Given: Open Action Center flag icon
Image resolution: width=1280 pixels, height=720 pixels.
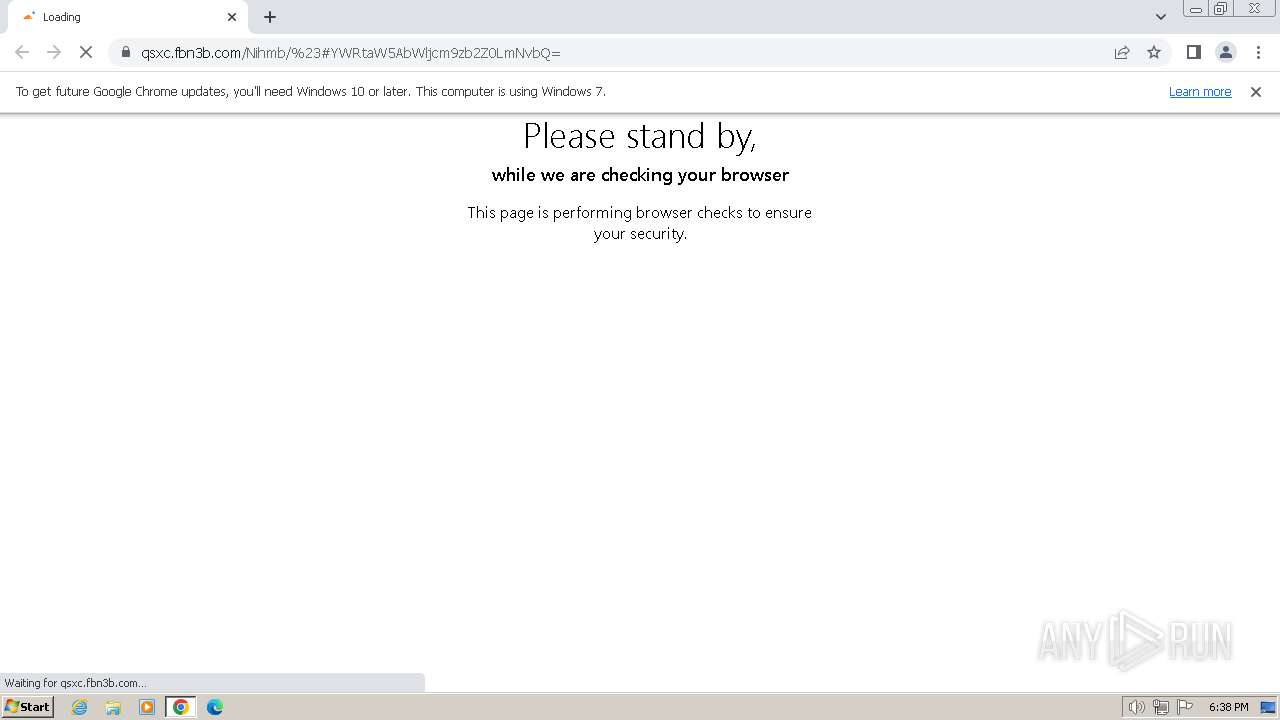Looking at the screenshot, I should tap(1185, 707).
